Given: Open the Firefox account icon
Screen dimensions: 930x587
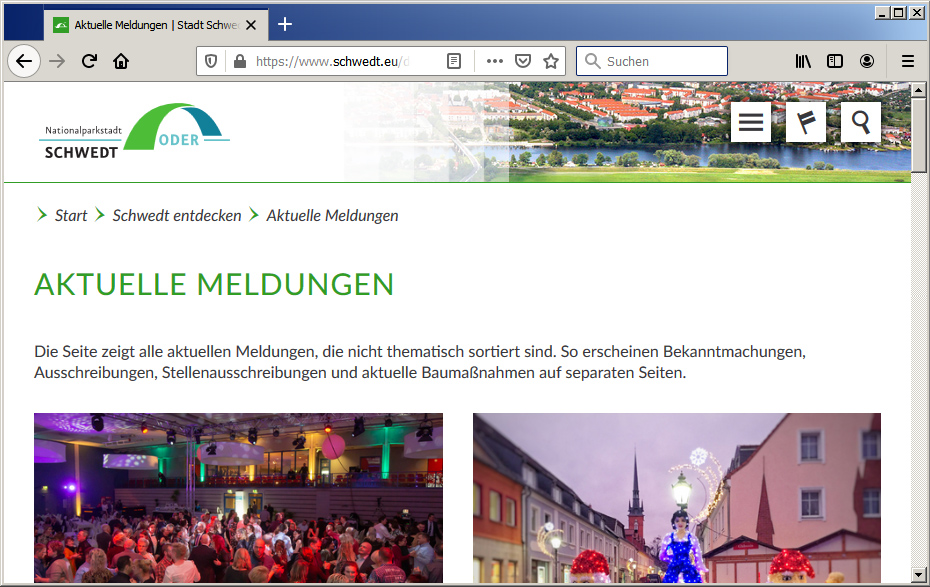Looking at the screenshot, I should 867,61.
